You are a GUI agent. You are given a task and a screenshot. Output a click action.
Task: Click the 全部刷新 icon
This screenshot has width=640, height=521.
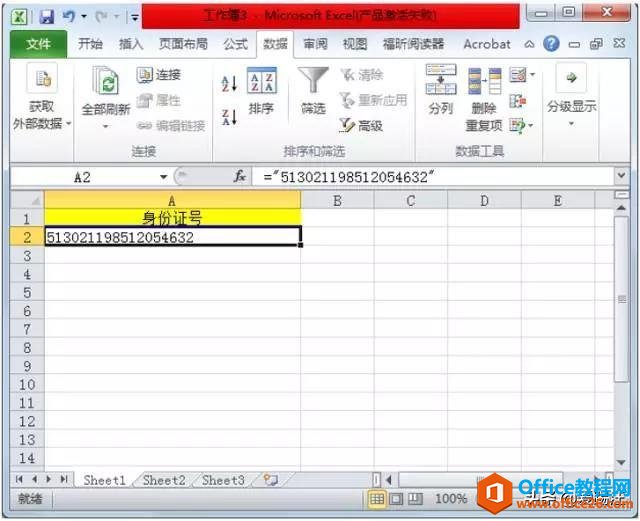[106, 82]
